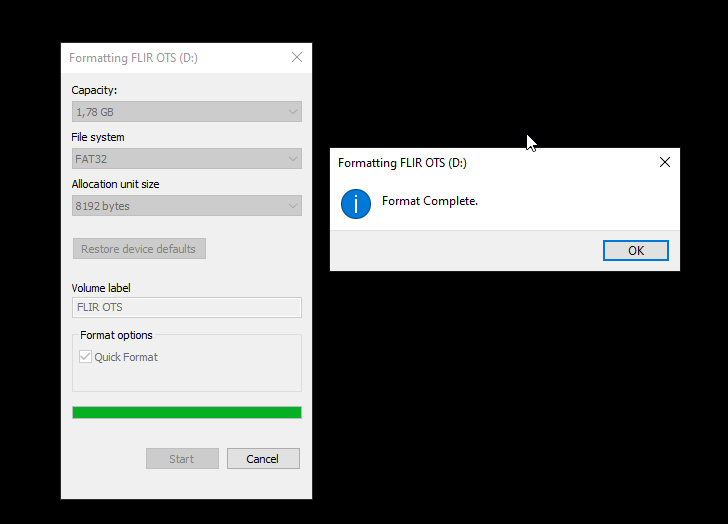Click the 'File system' label

point(98,137)
